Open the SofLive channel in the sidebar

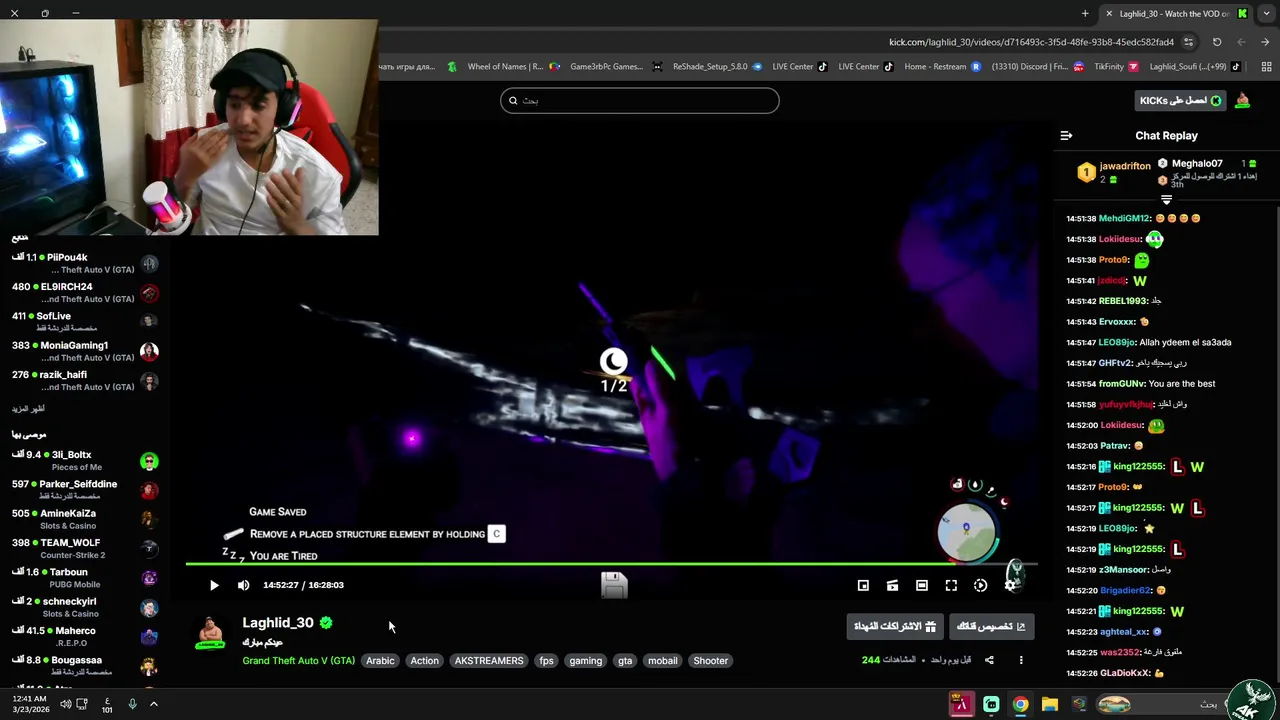pyautogui.click(x=84, y=321)
